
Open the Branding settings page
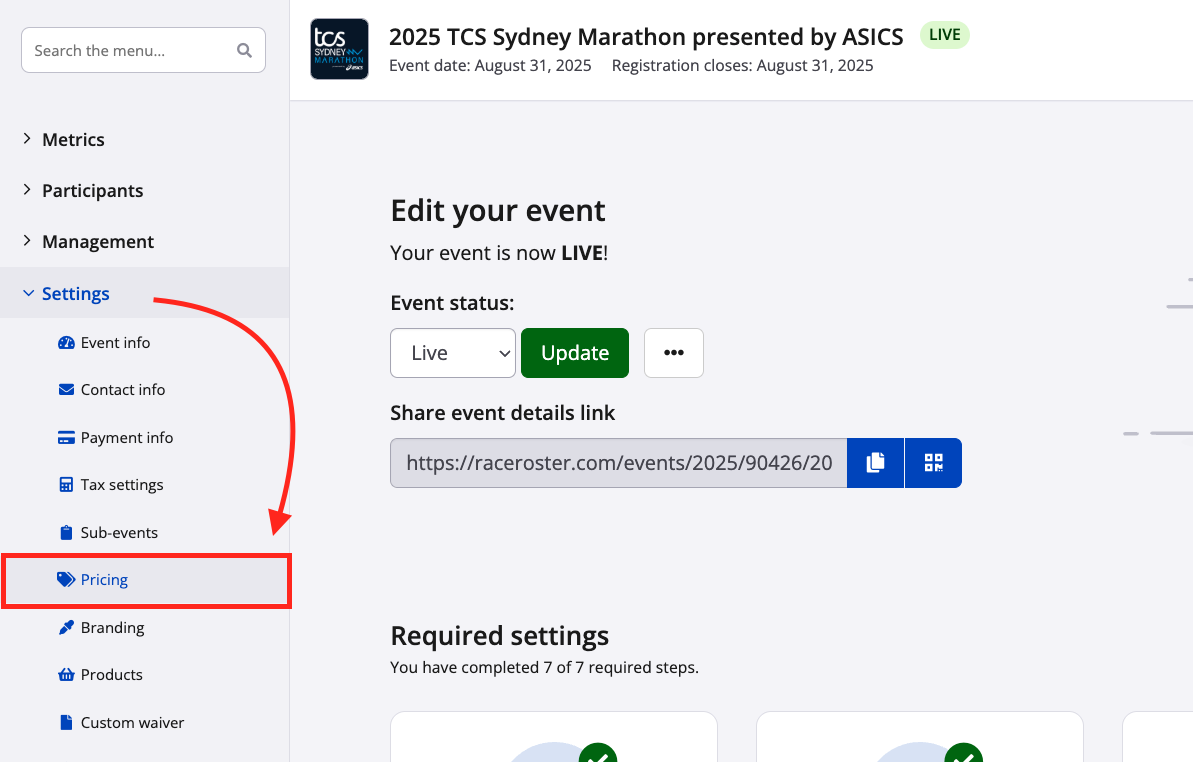click(112, 628)
